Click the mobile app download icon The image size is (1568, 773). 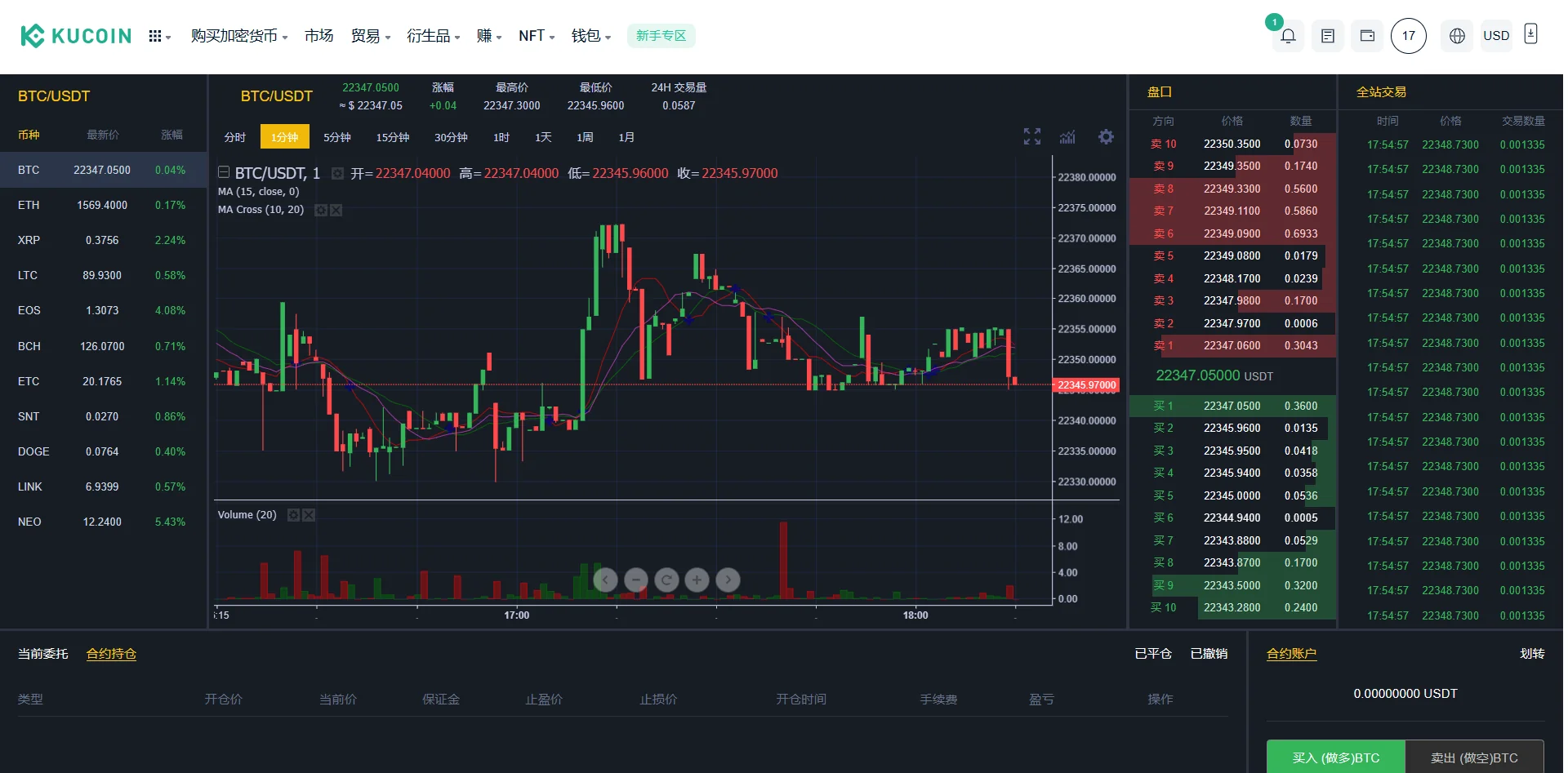click(x=1531, y=34)
